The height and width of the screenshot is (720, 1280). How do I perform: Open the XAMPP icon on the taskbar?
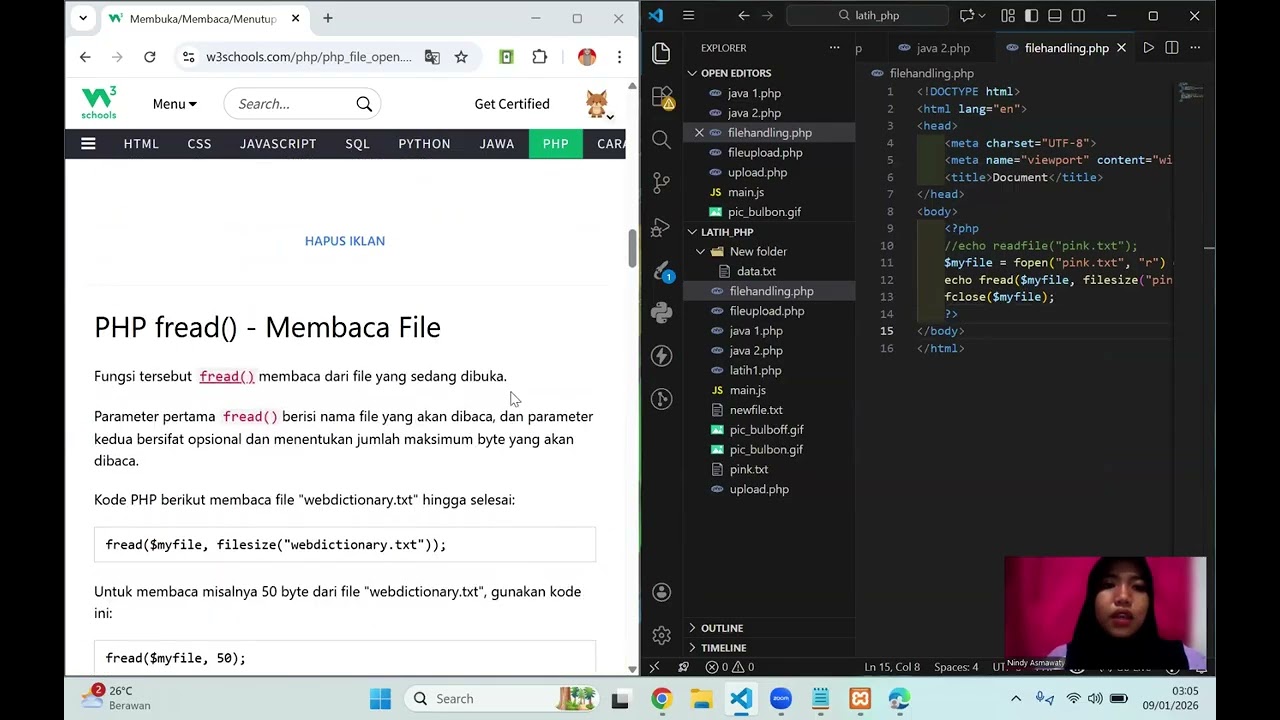point(860,699)
